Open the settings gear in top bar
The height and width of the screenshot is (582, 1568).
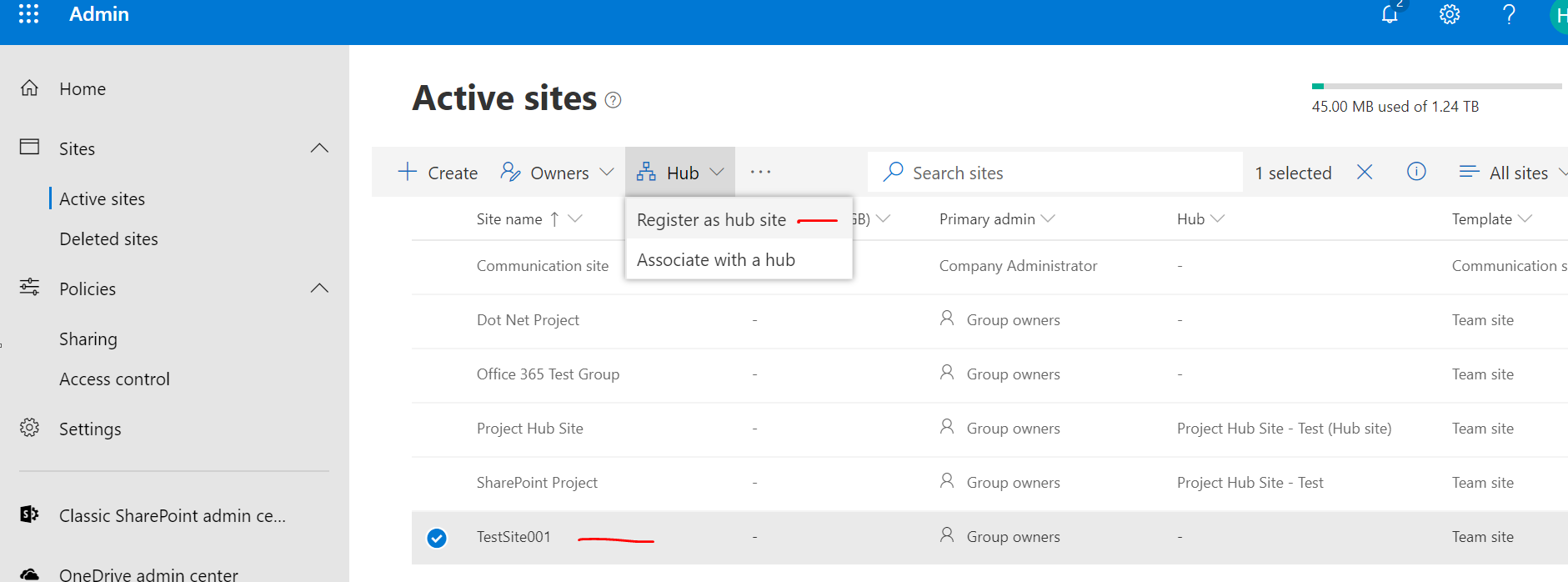1450,14
